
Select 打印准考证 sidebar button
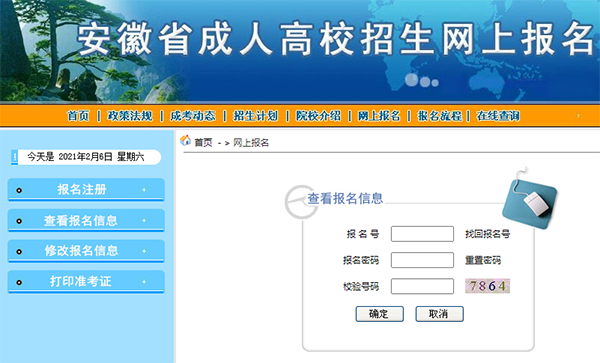point(86,282)
